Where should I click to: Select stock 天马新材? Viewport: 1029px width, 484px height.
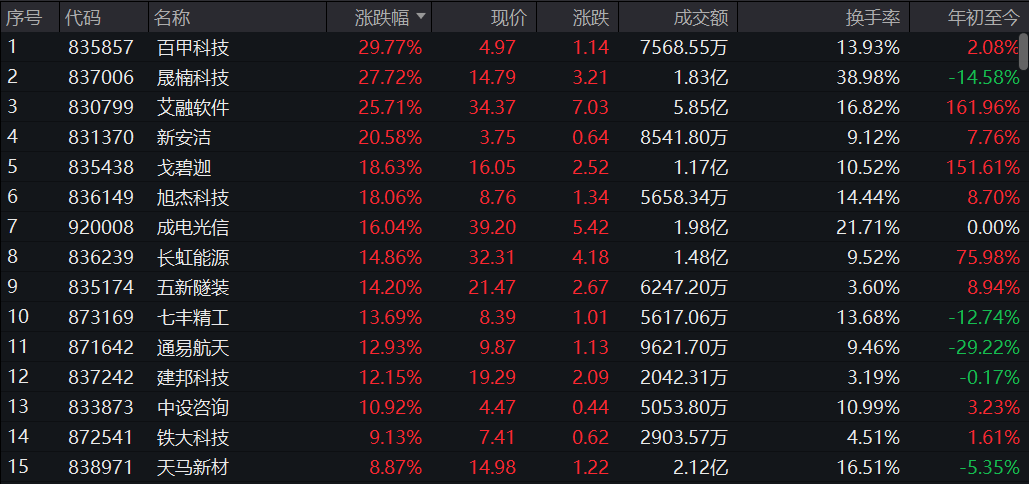[x=193, y=468]
